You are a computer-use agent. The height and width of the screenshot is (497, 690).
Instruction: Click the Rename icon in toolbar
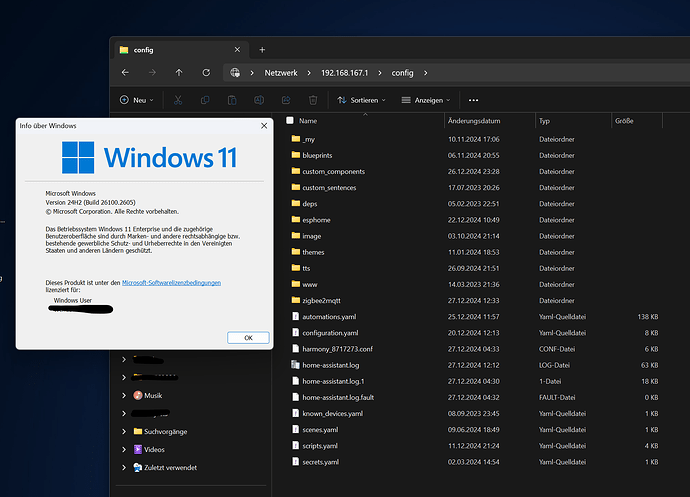click(259, 100)
